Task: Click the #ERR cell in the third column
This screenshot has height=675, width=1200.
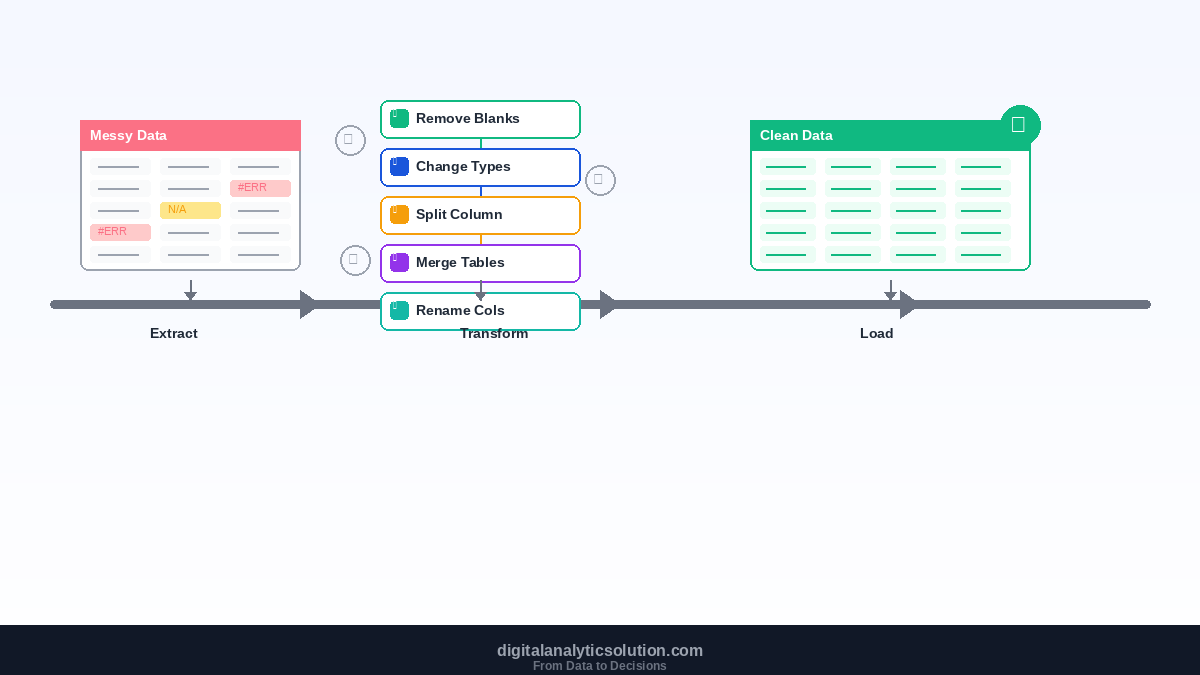Action: point(260,188)
